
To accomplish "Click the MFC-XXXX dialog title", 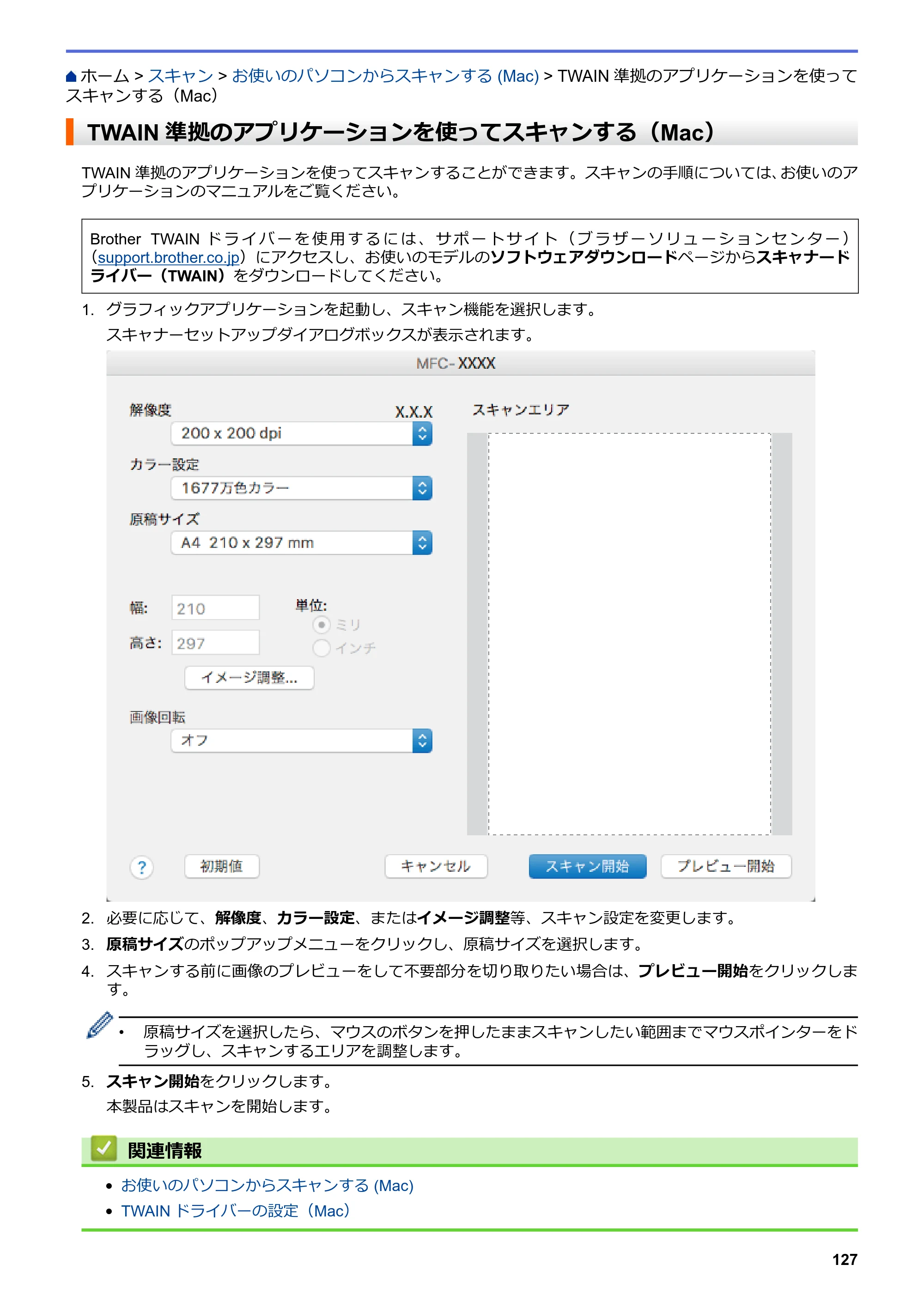I will (456, 363).
